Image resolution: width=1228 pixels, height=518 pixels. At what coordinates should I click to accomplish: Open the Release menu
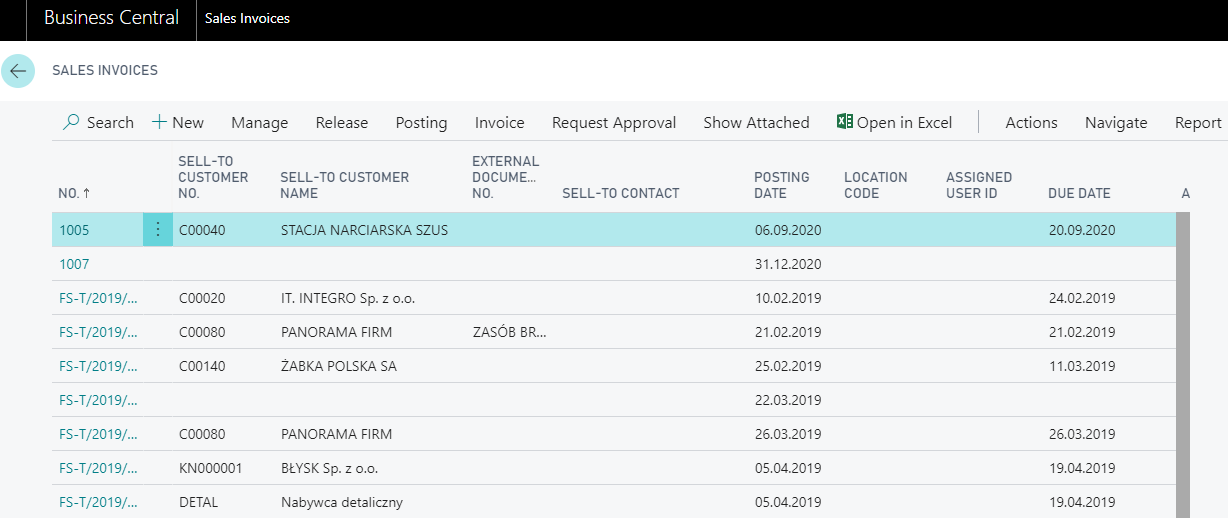(x=342, y=123)
